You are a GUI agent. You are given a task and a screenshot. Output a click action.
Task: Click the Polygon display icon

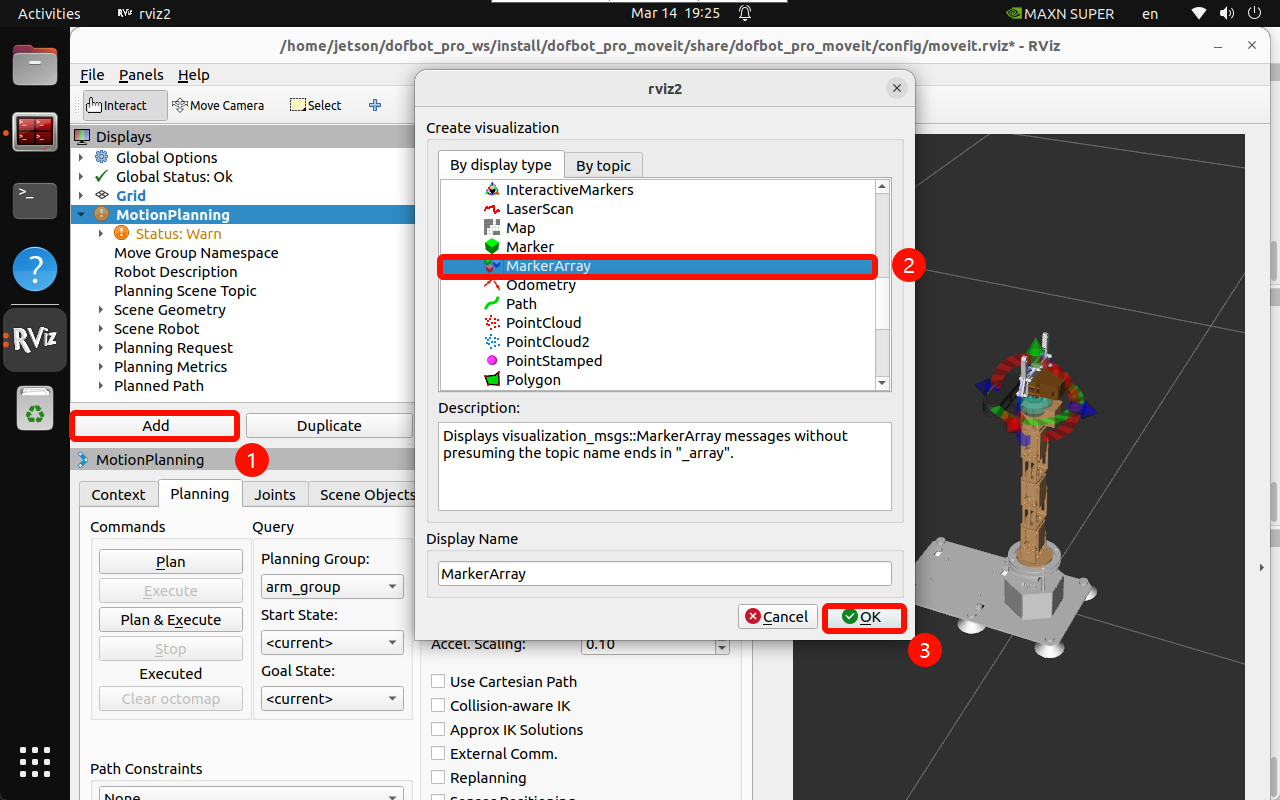coord(491,379)
